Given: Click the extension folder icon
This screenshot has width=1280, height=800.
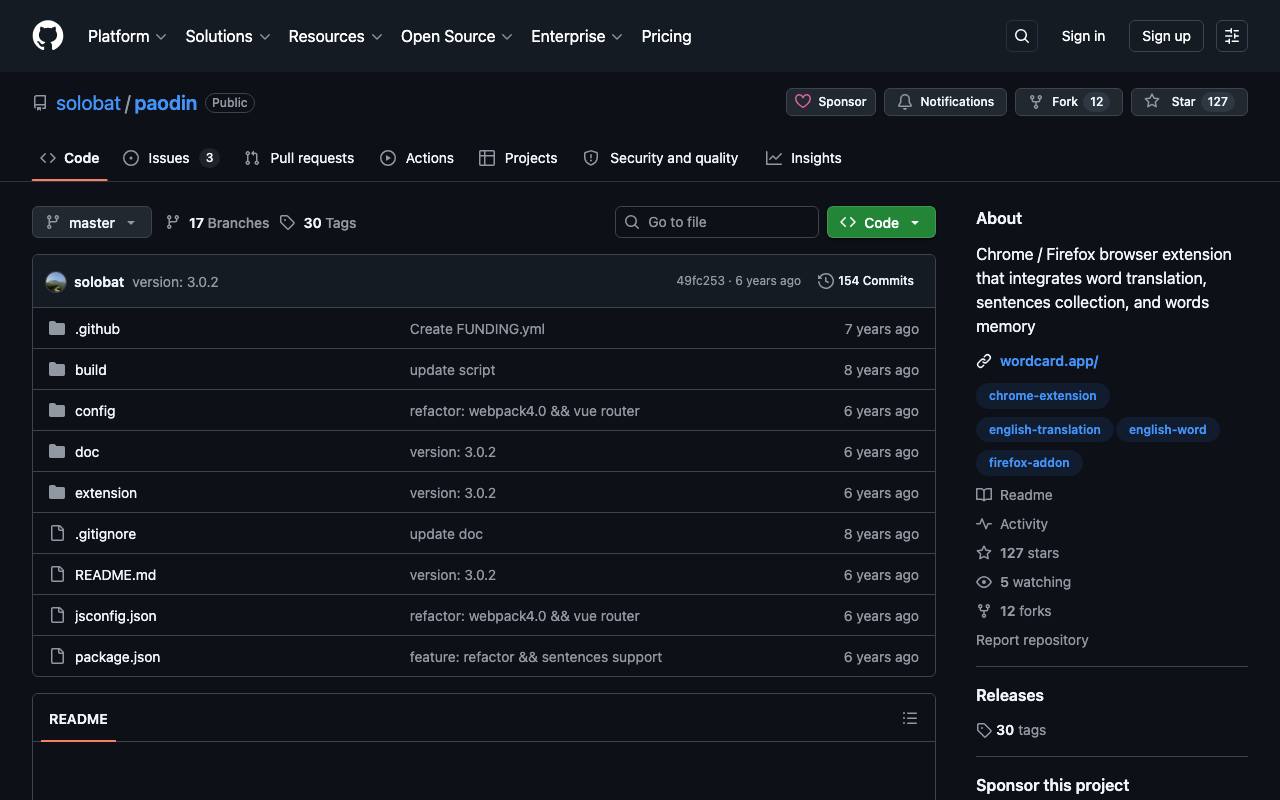Looking at the screenshot, I should pos(57,492).
